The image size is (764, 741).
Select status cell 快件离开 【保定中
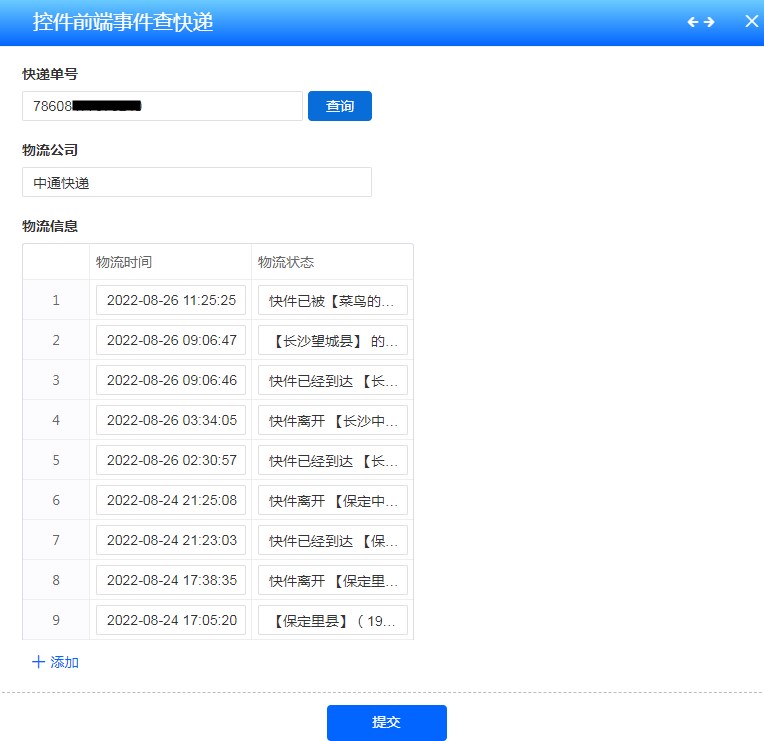(332, 500)
